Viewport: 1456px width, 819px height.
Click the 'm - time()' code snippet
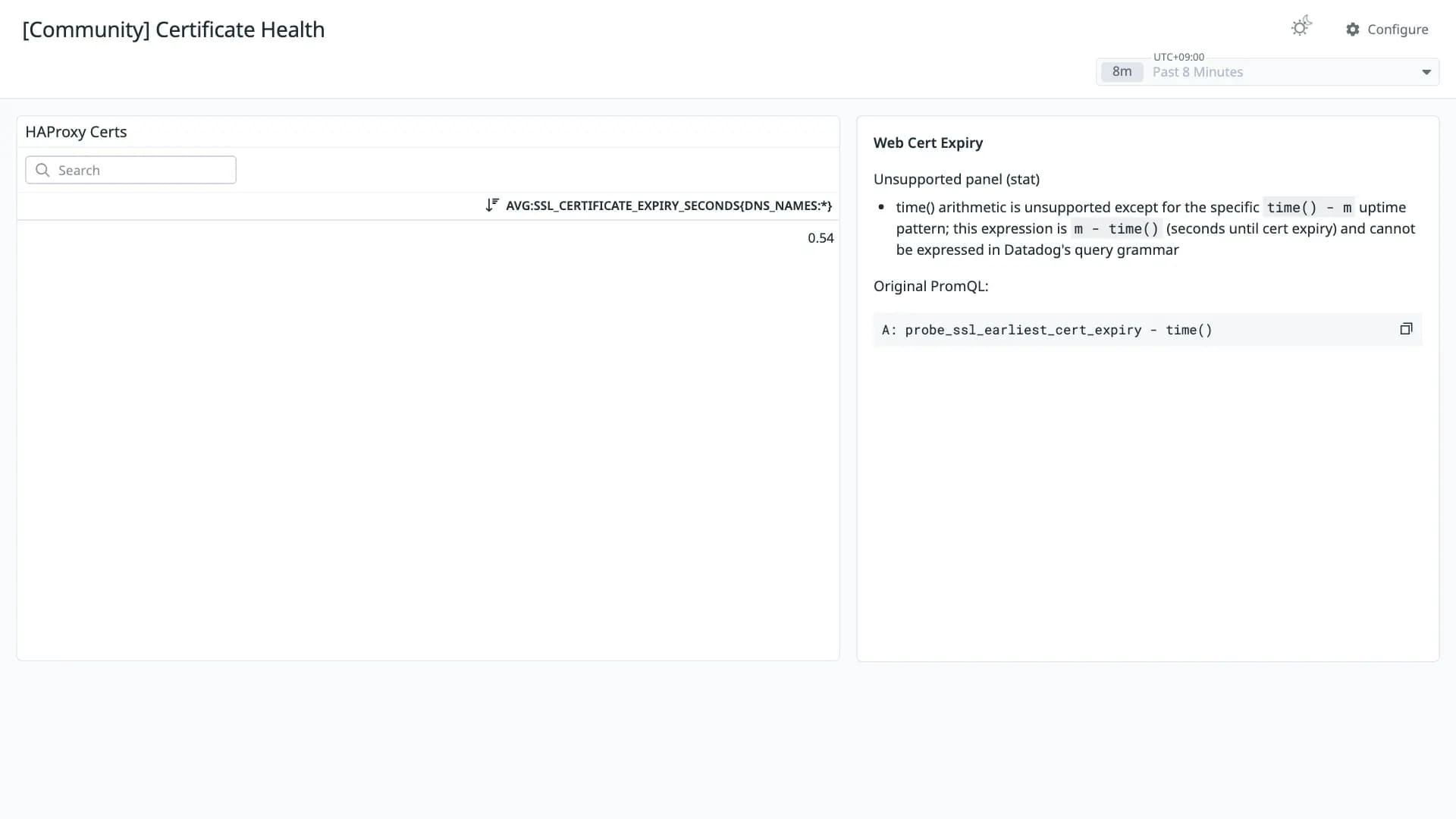coord(1116,229)
